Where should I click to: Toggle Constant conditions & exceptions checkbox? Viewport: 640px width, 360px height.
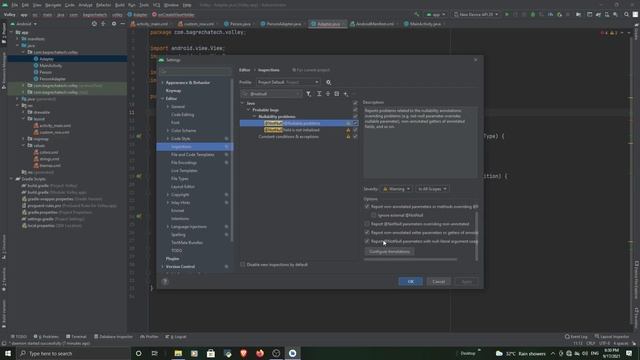355,137
